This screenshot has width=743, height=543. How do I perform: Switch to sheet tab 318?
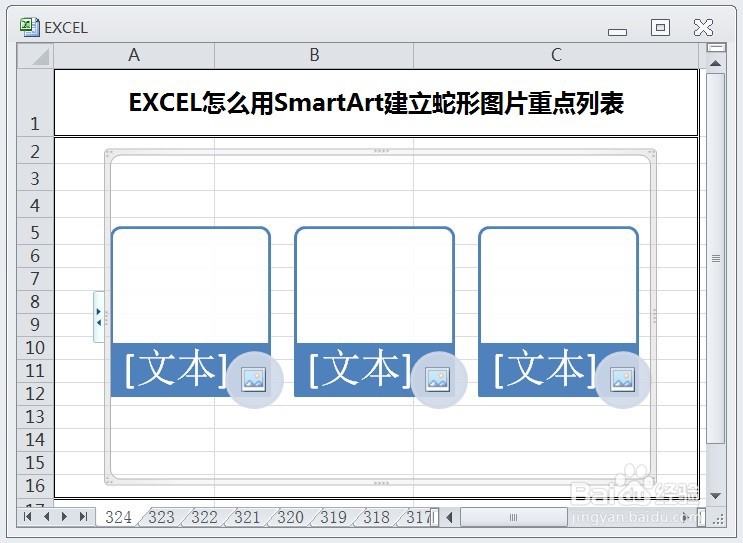click(x=376, y=517)
